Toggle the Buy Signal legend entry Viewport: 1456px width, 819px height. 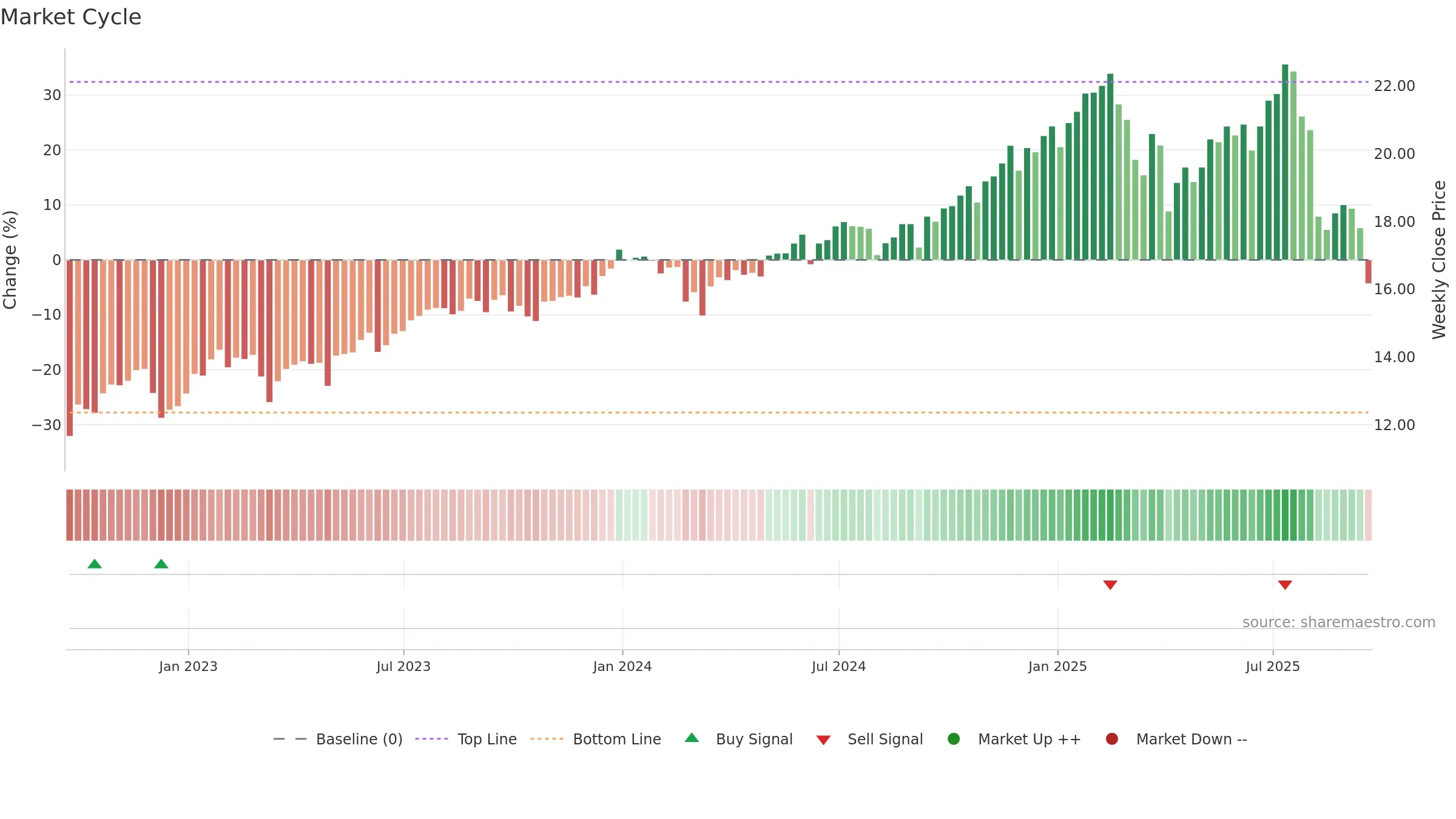[738, 739]
